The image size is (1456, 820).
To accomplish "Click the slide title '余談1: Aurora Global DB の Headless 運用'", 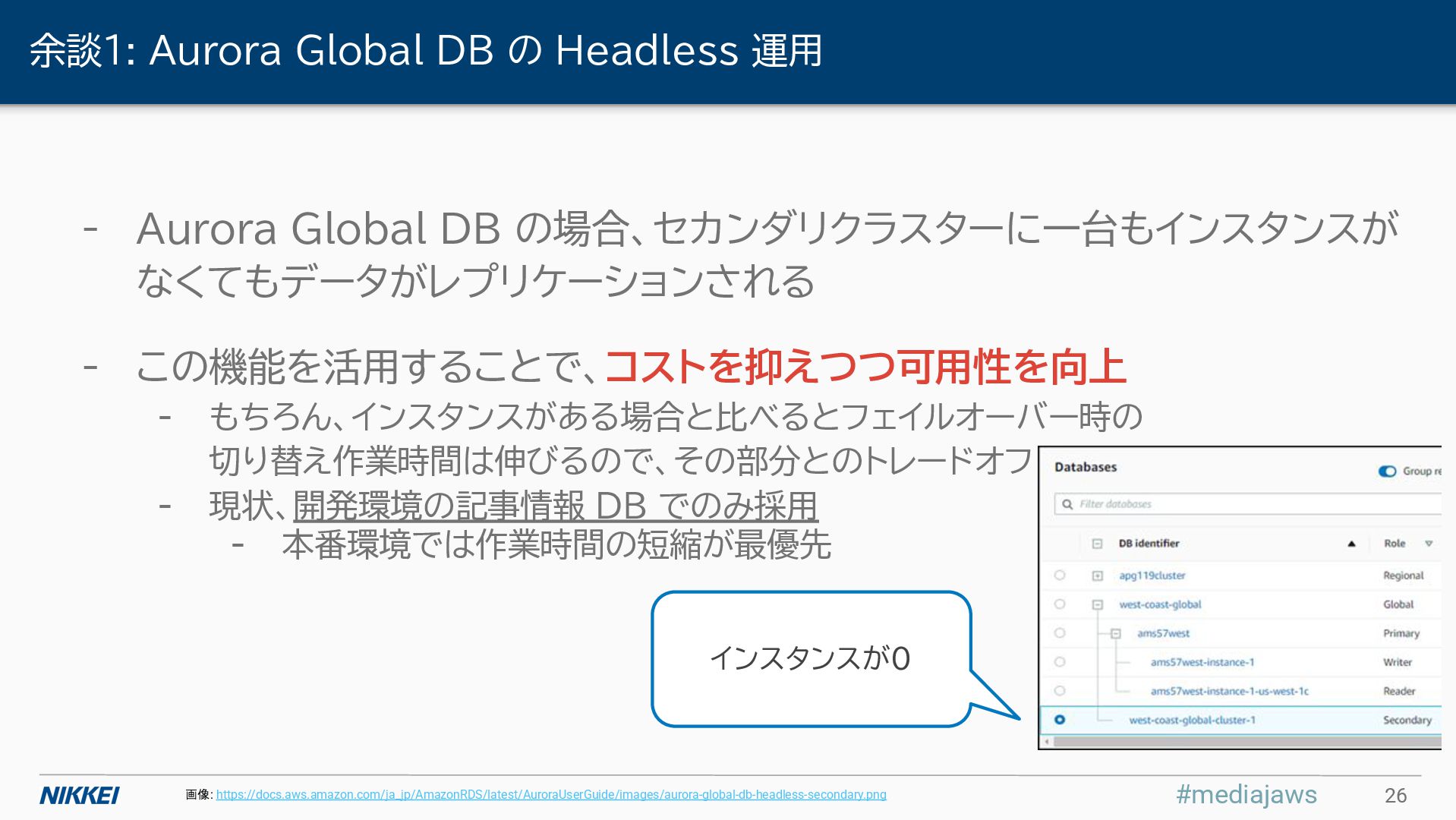I will pos(426,51).
